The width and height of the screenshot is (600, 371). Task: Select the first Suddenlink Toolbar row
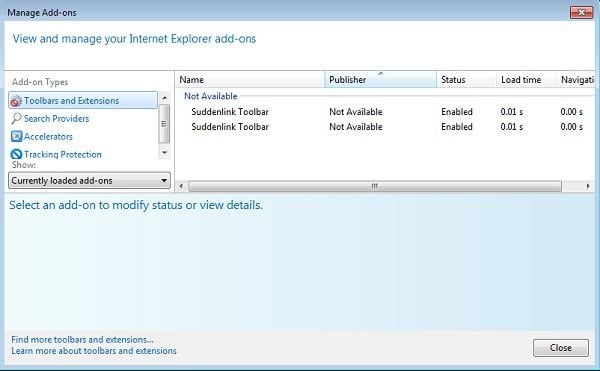tap(385, 112)
